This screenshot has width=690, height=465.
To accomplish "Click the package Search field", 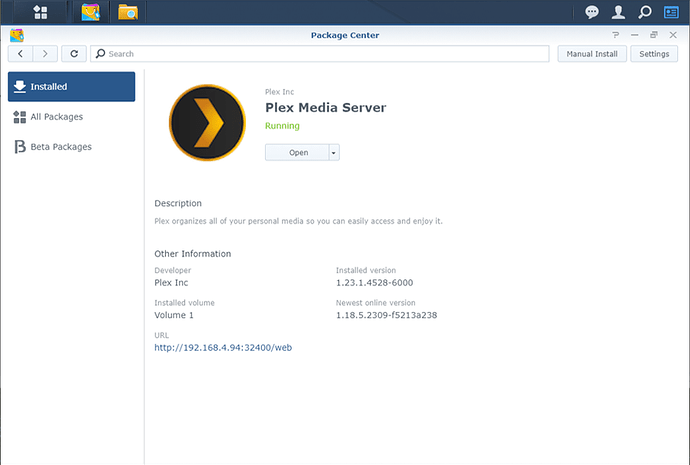I will pyautogui.click(x=320, y=54).
